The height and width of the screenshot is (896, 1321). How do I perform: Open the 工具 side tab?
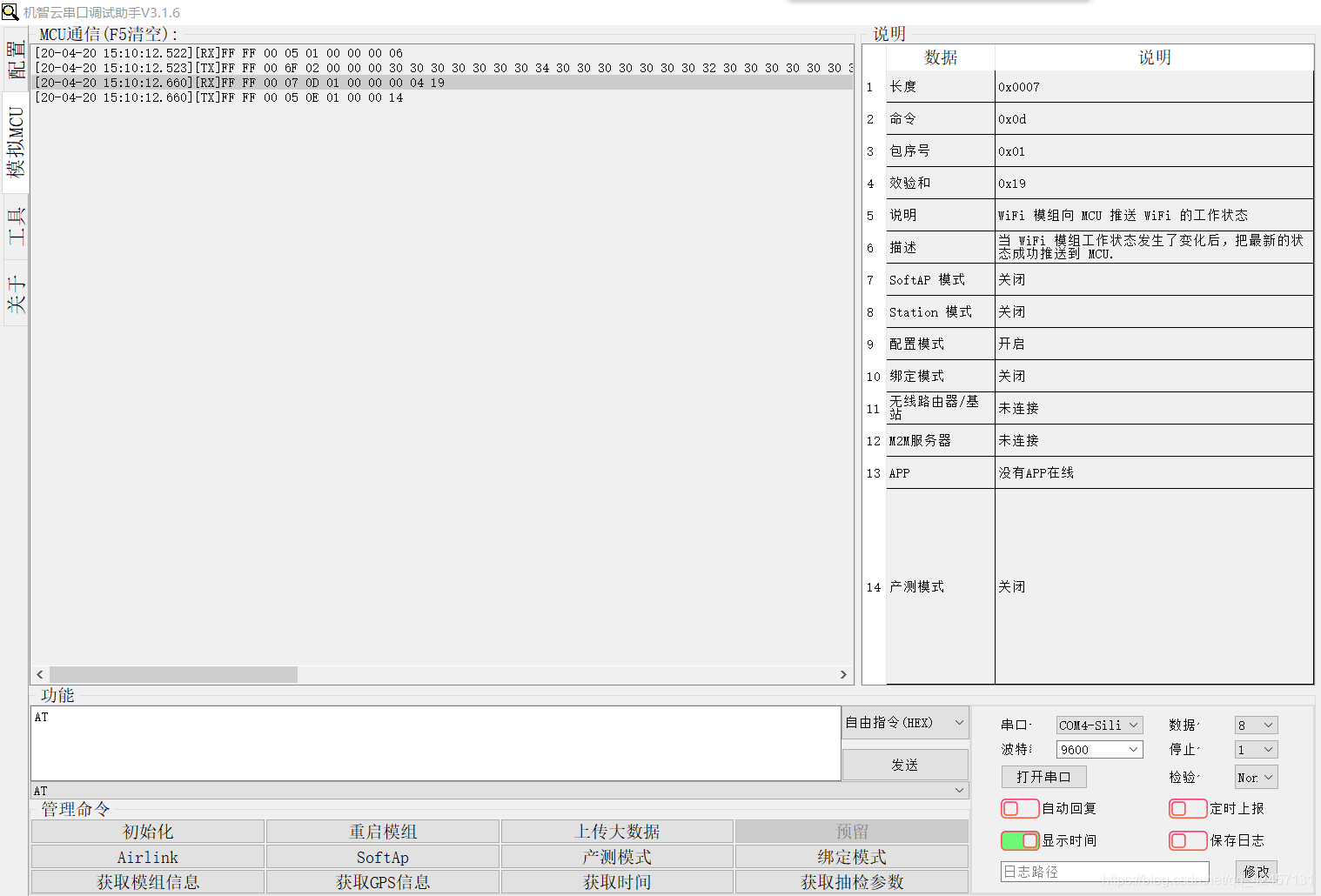(16, 225)
